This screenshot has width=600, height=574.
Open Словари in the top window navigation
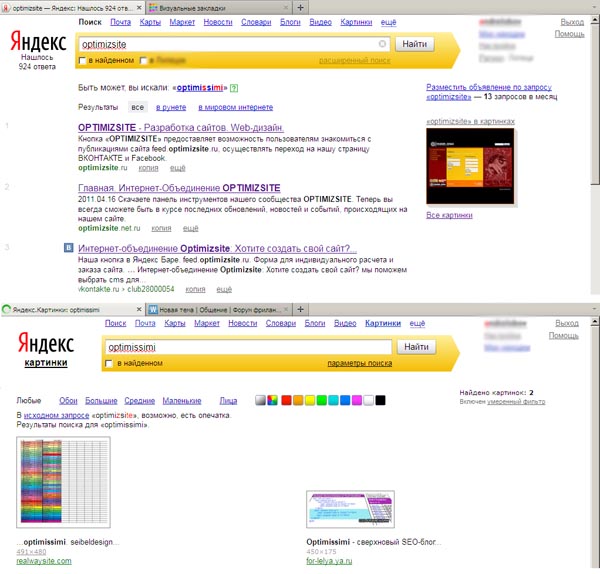[x=256, y=22]
